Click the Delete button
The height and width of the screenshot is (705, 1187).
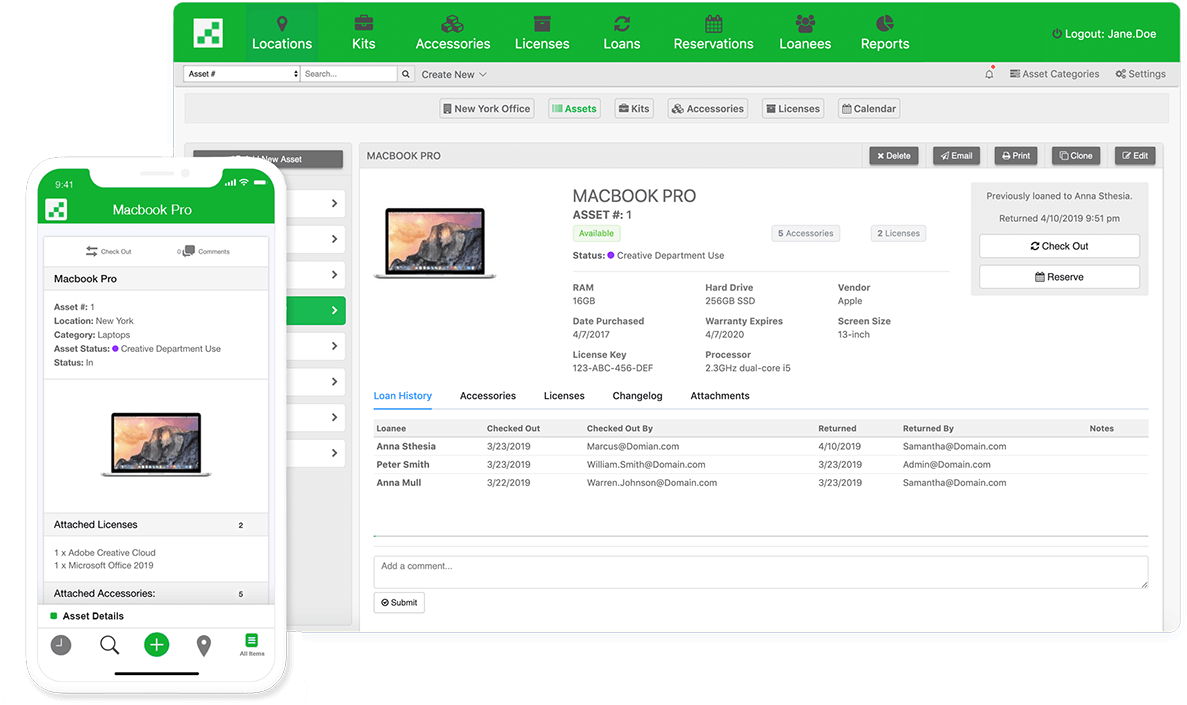[893, 156]
